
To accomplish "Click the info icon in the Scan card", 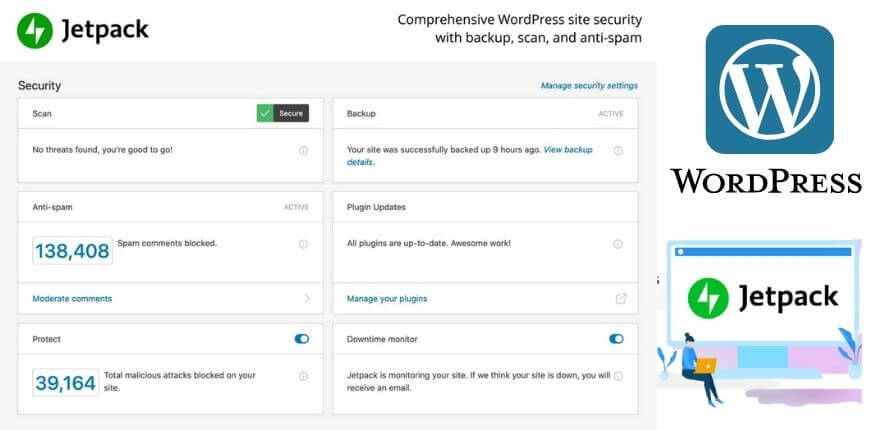I will [303, 150].
